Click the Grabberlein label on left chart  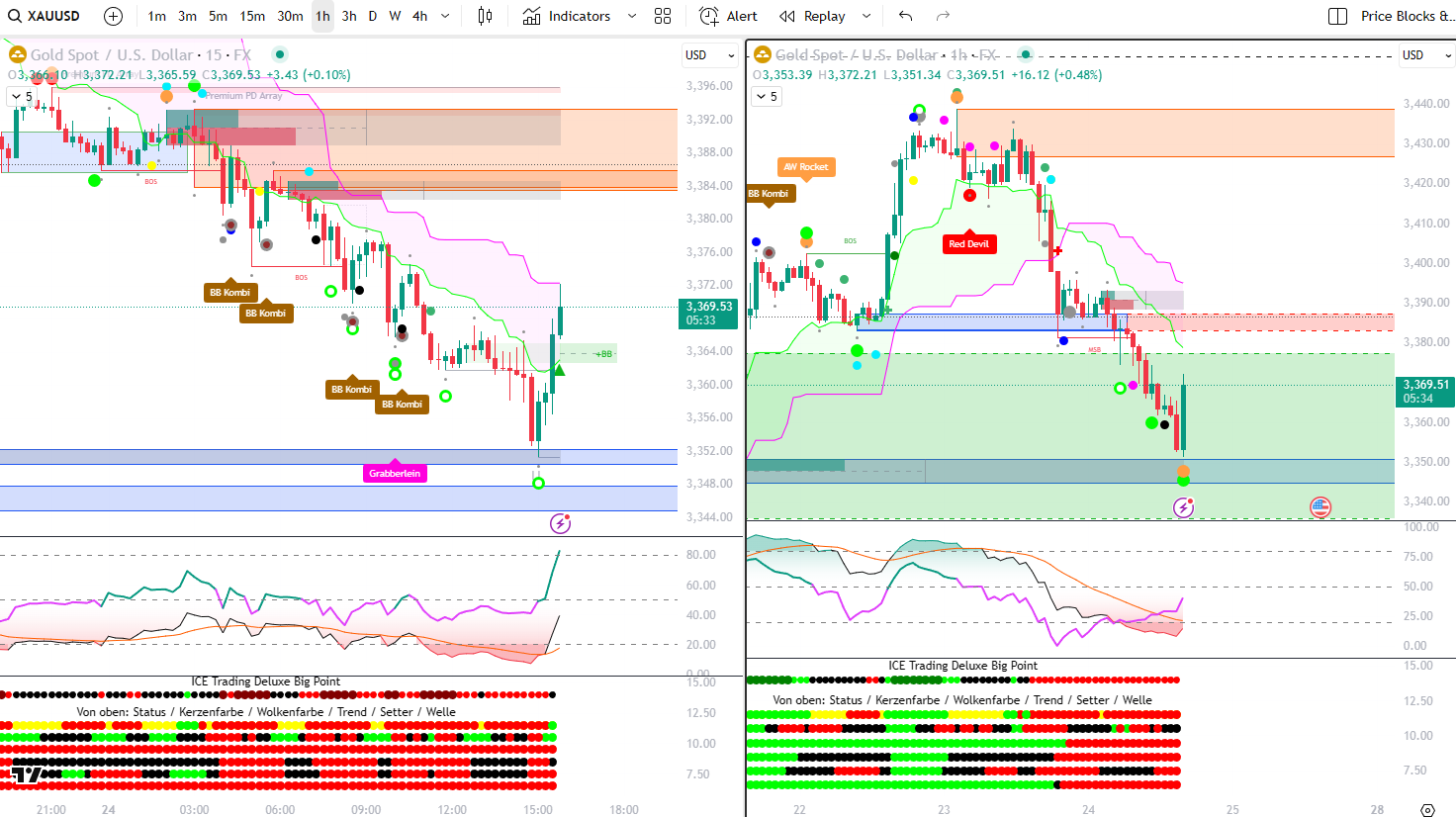point(395,474)
